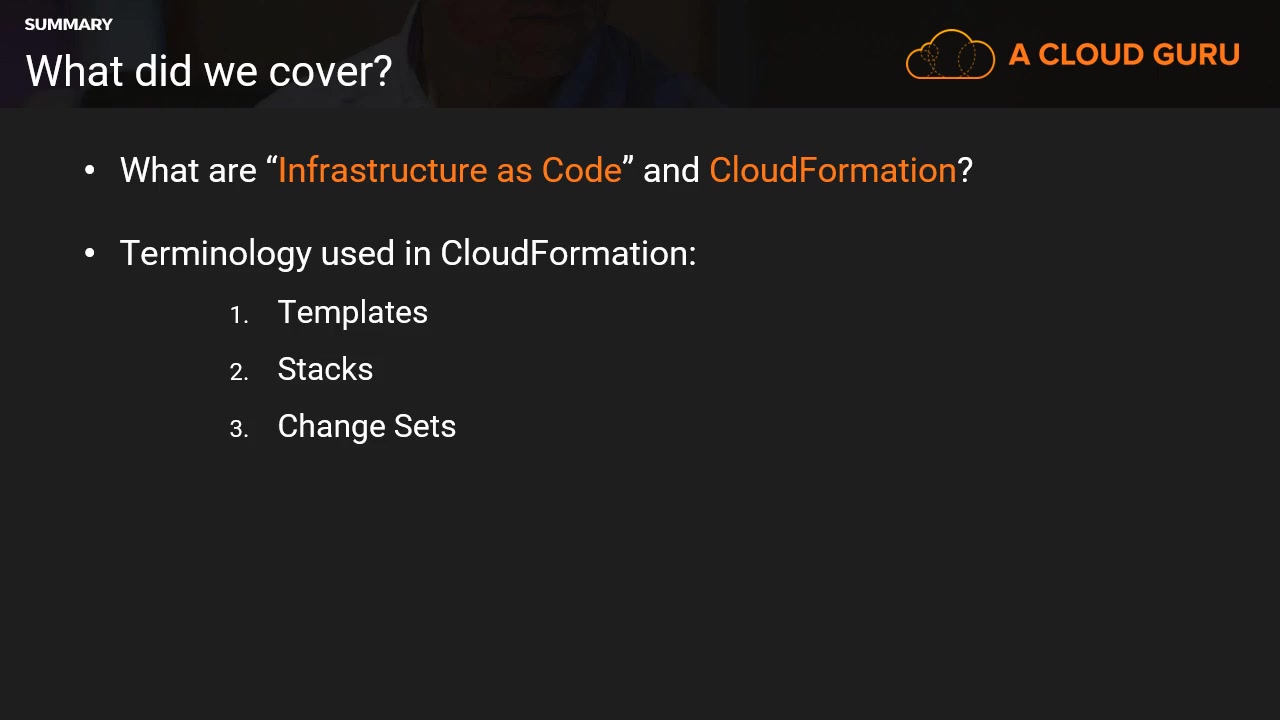
Task: Select the "Change Sets" list item
Action: pyautogui.click(x=366, y=426)
